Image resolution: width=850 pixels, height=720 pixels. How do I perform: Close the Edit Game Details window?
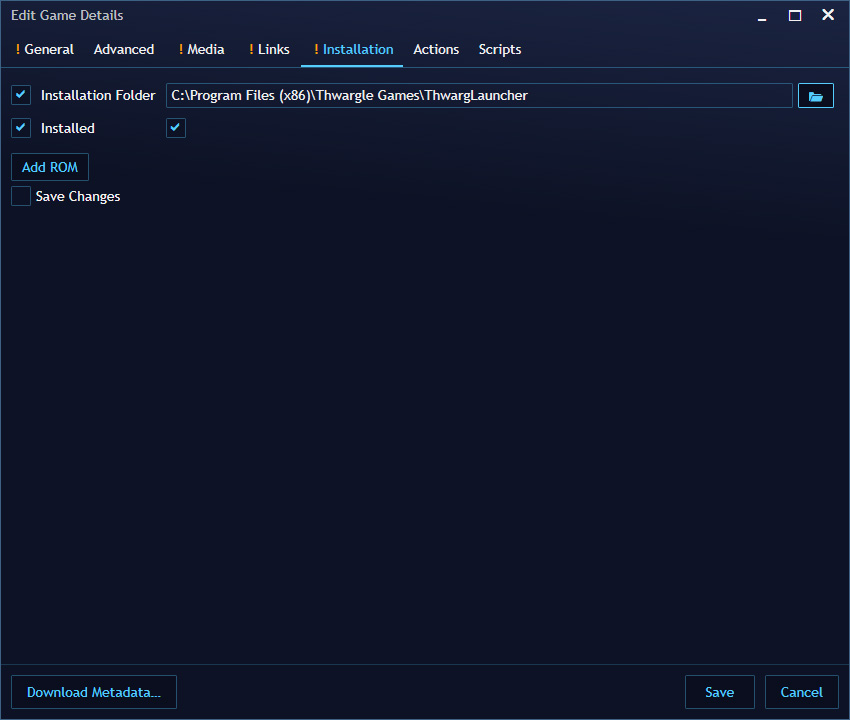pos(827,15)
